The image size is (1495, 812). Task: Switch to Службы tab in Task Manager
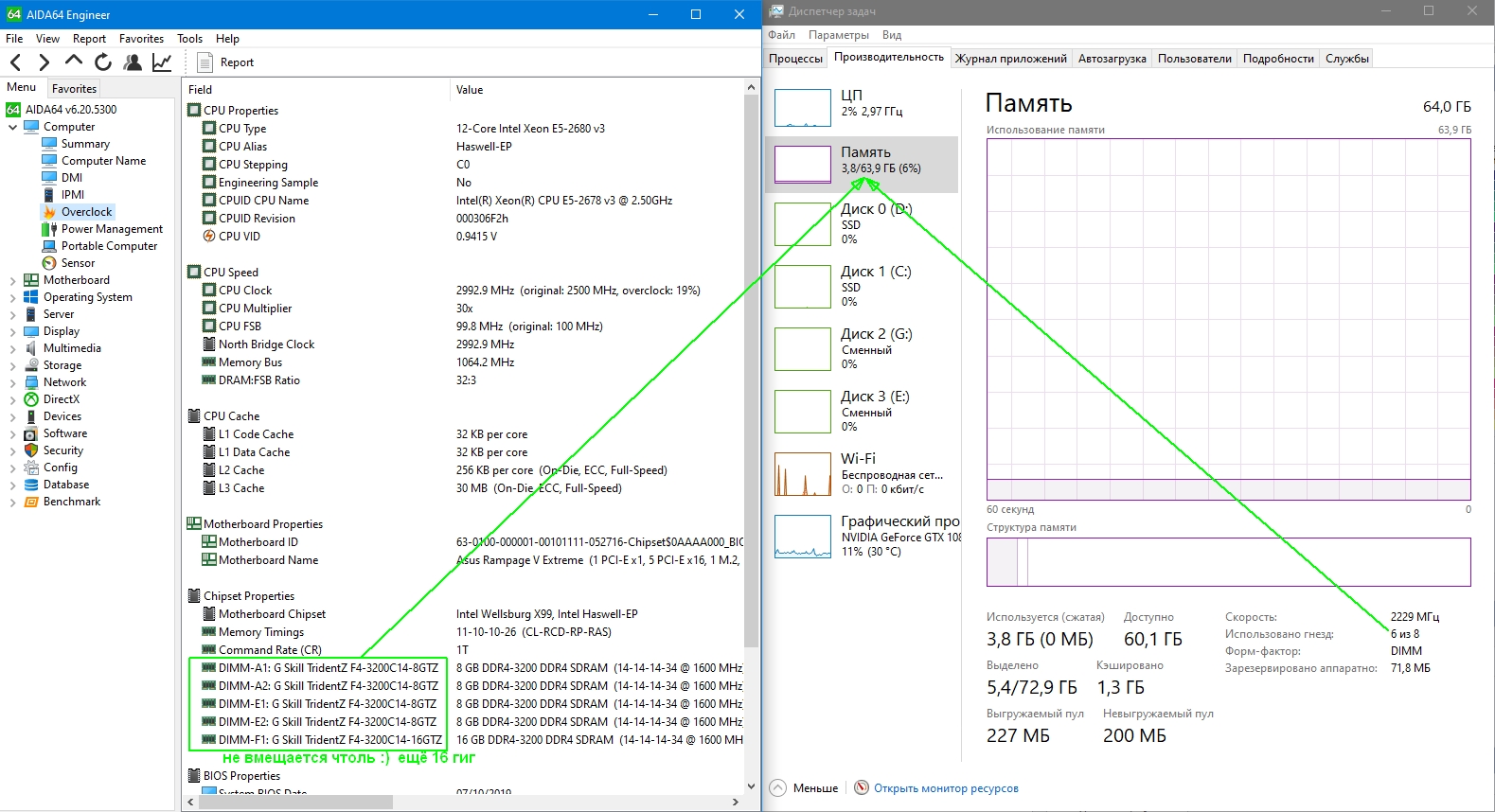coord(1347,59)
